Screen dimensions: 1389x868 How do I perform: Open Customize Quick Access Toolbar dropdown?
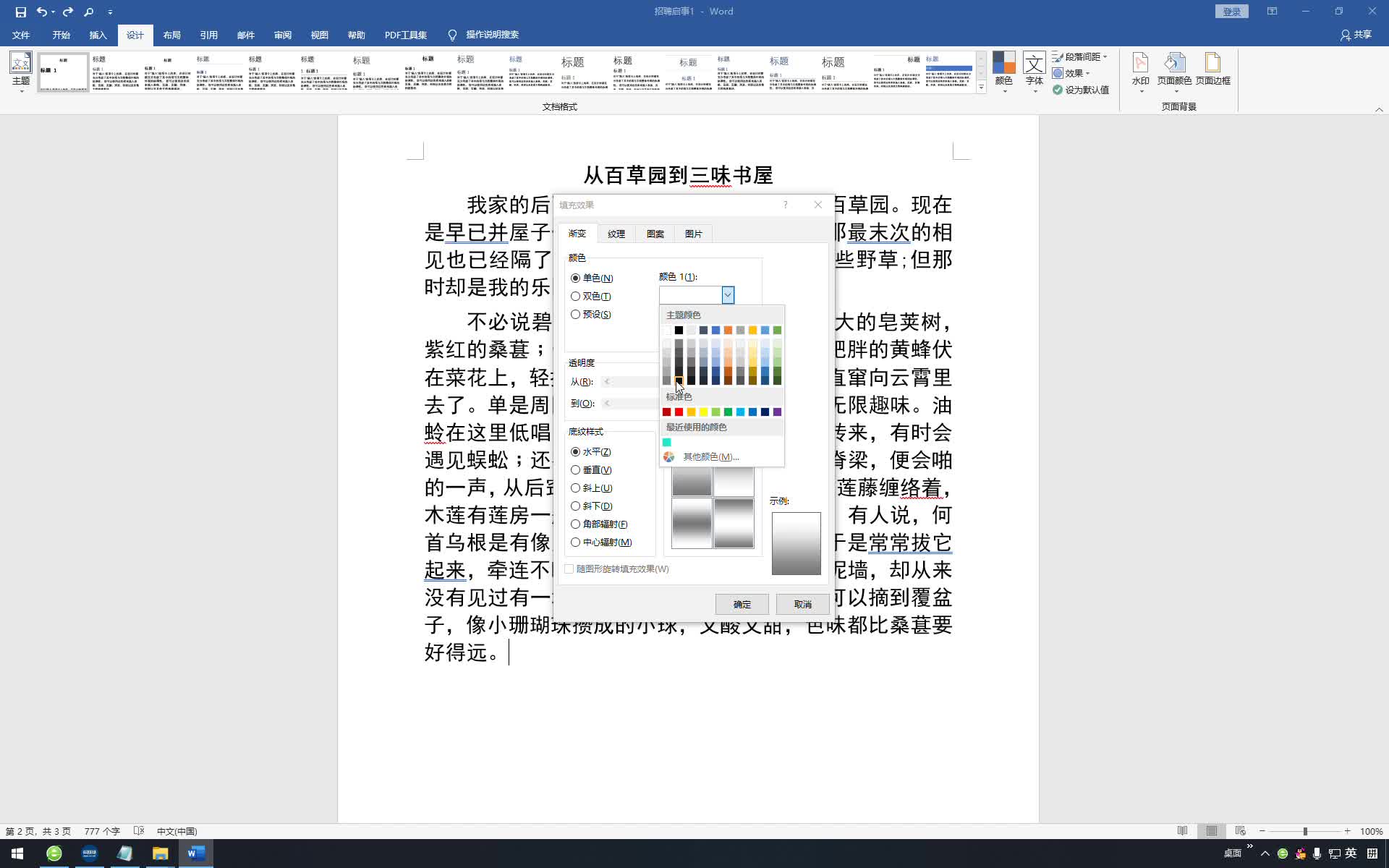coord(110,12)
